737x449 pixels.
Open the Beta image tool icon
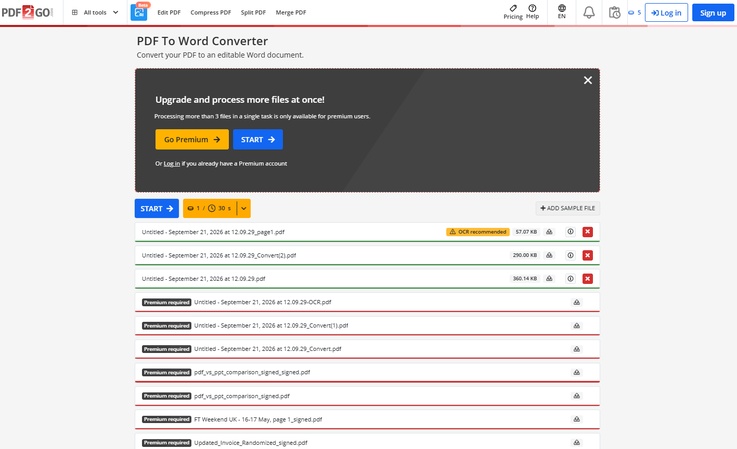tap(139, 13)
